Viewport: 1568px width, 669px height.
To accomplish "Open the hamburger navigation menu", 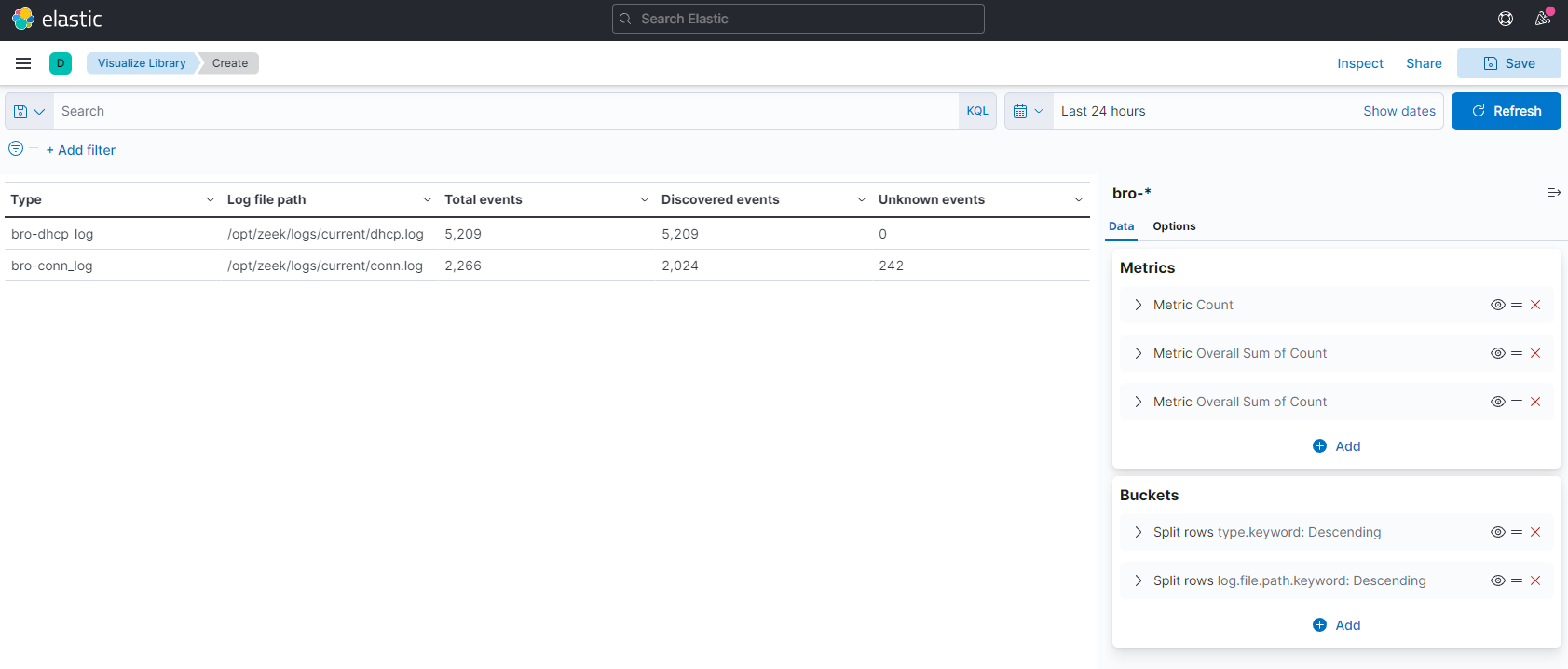I will click(x=23, y=63).
